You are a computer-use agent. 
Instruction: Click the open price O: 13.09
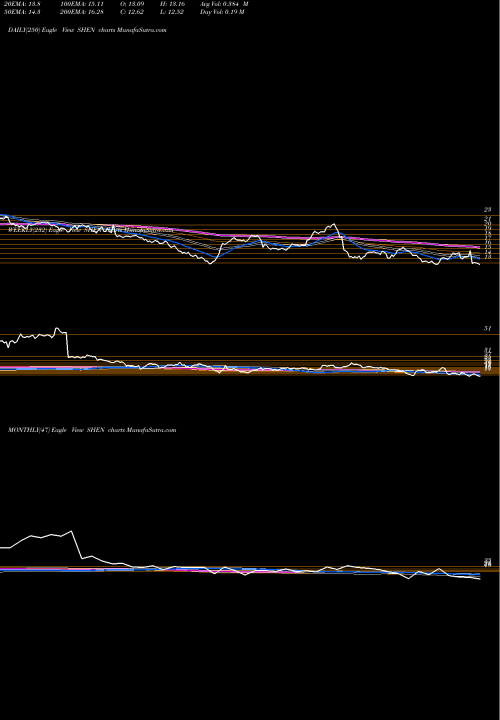click(x=133, y=4)
